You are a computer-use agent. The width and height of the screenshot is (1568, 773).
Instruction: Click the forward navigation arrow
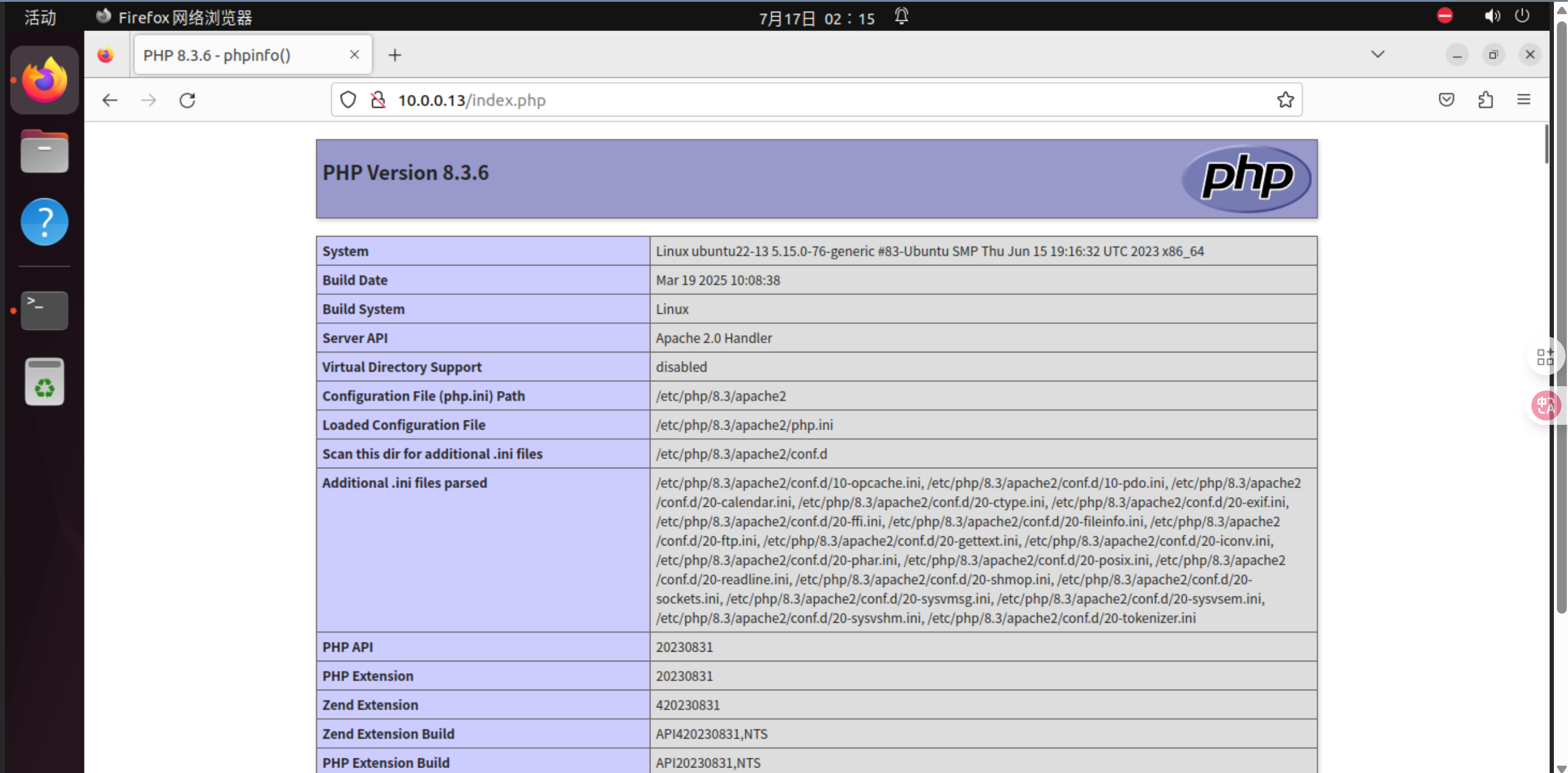tap(149, 100)
